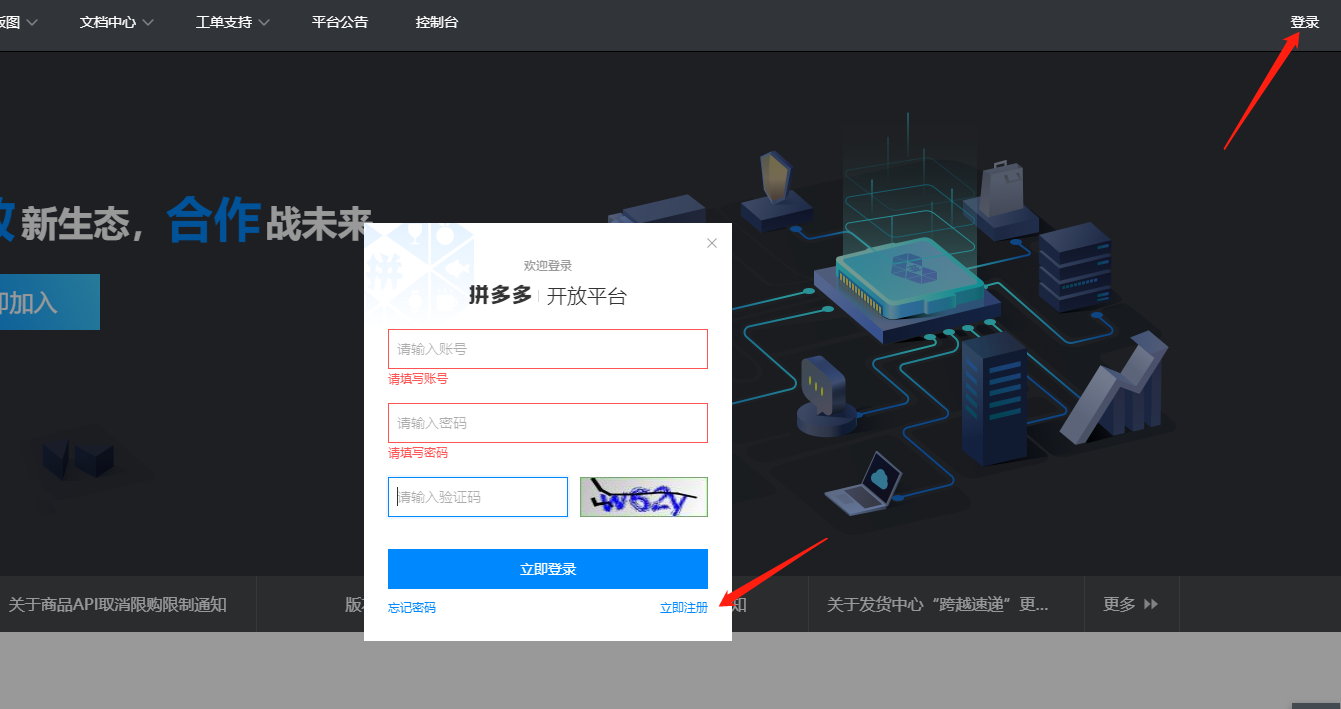Screen dimensions: 1341x709
Task: Refresh the captcha image
Action: coord(644,497)
